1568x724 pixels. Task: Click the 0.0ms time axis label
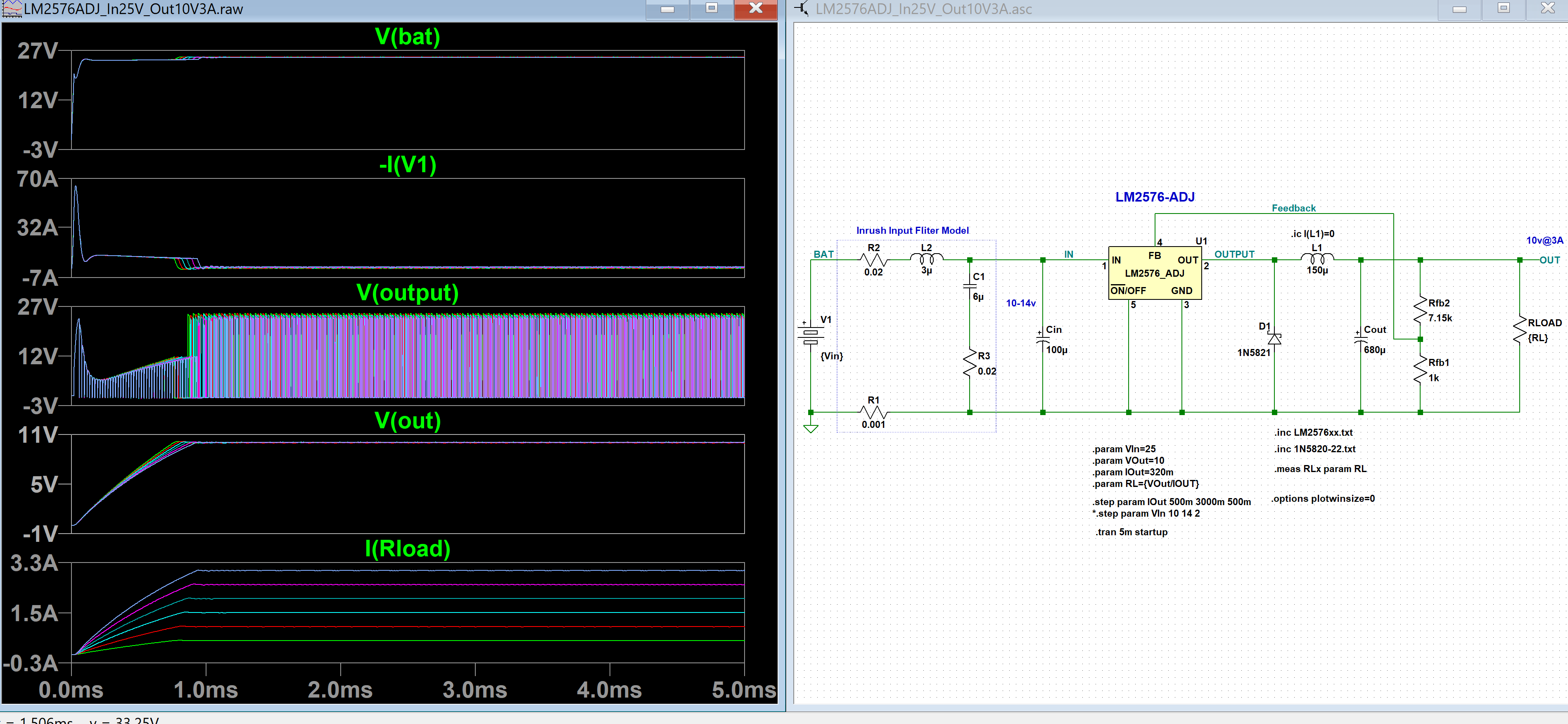(x=71, y=690)
